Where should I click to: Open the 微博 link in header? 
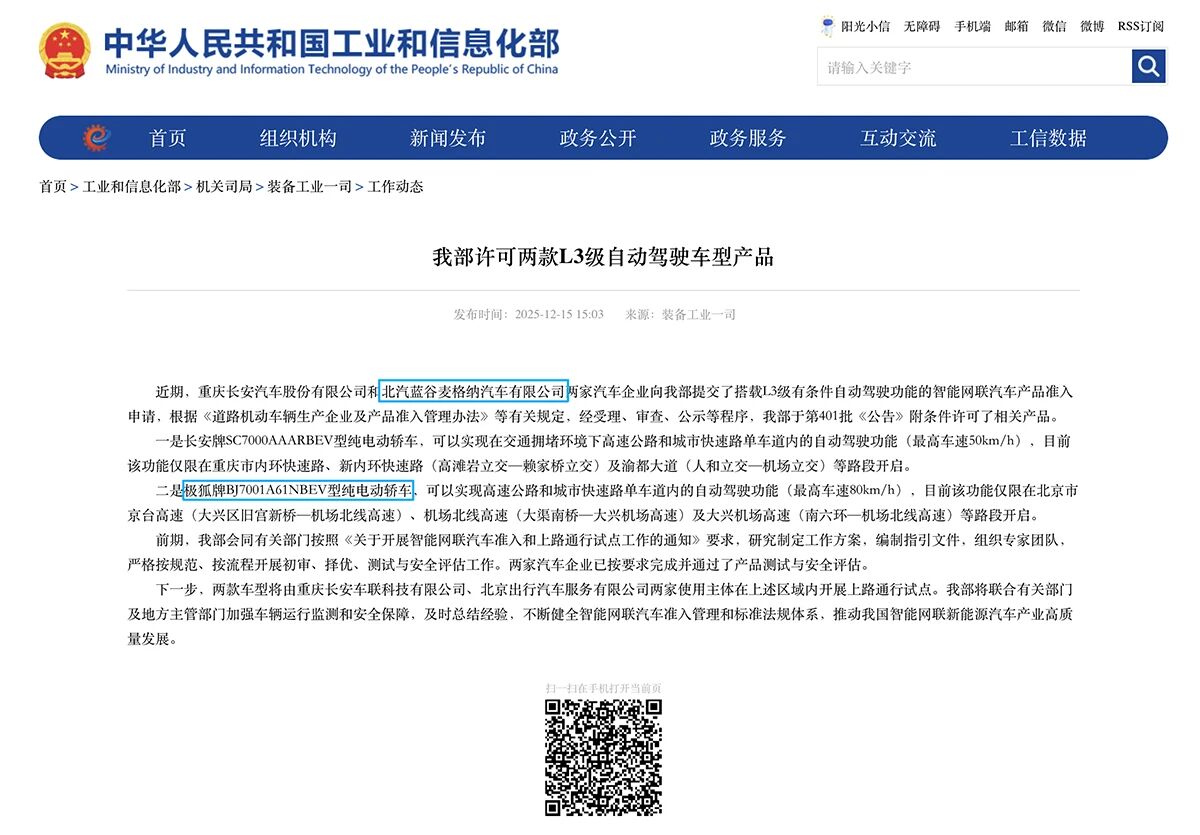pyautogui.click(x=1092, y=26)
